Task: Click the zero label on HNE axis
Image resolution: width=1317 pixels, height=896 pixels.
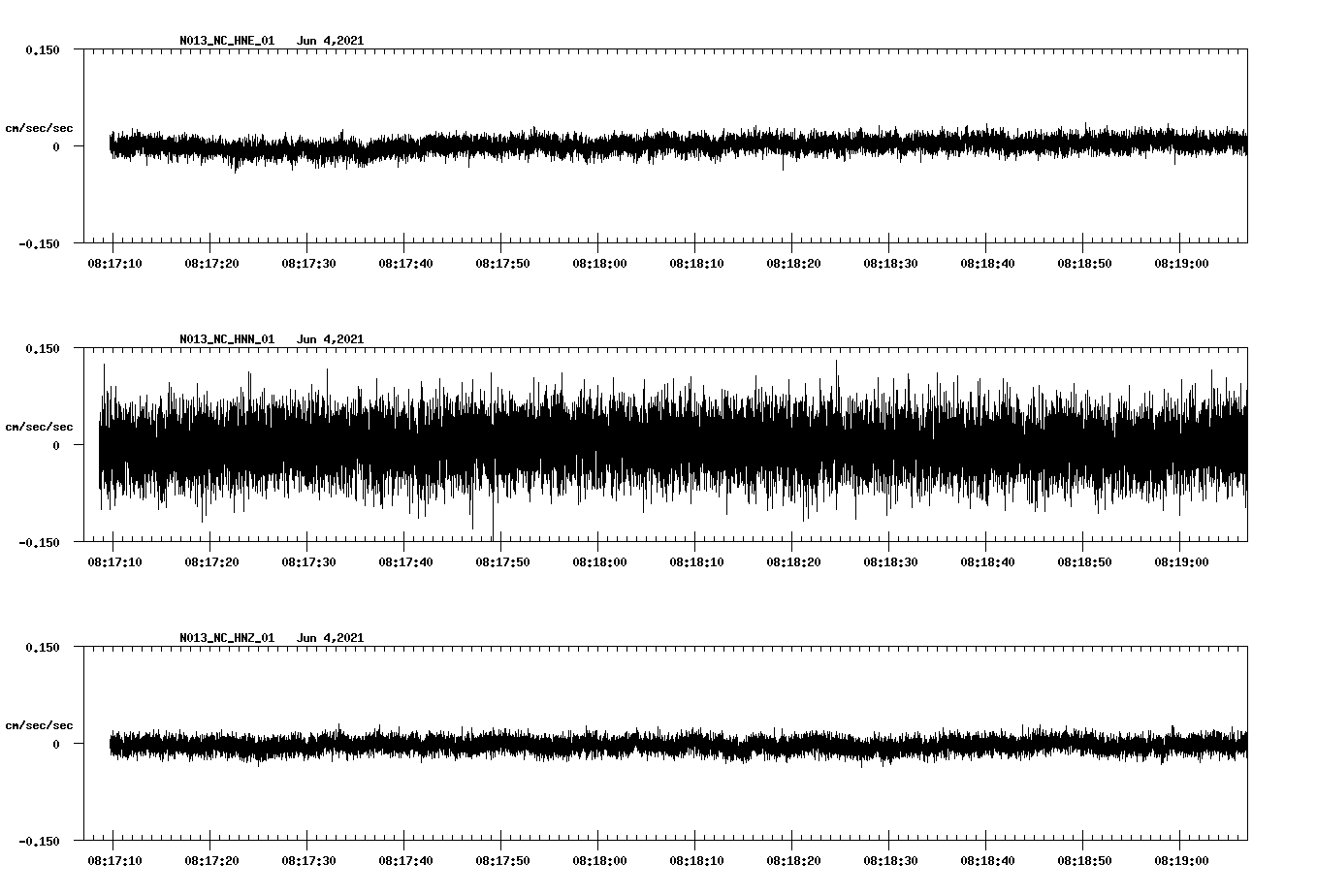Action: point(56,147)
